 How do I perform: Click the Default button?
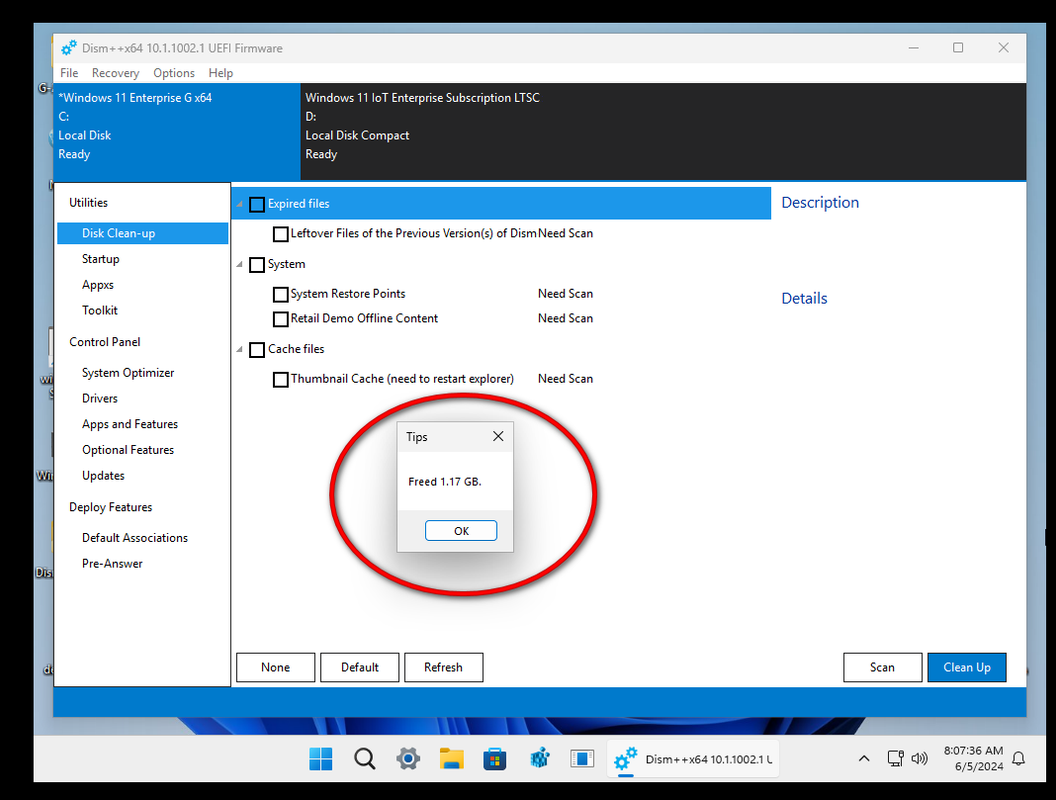(x=360, y=667)
